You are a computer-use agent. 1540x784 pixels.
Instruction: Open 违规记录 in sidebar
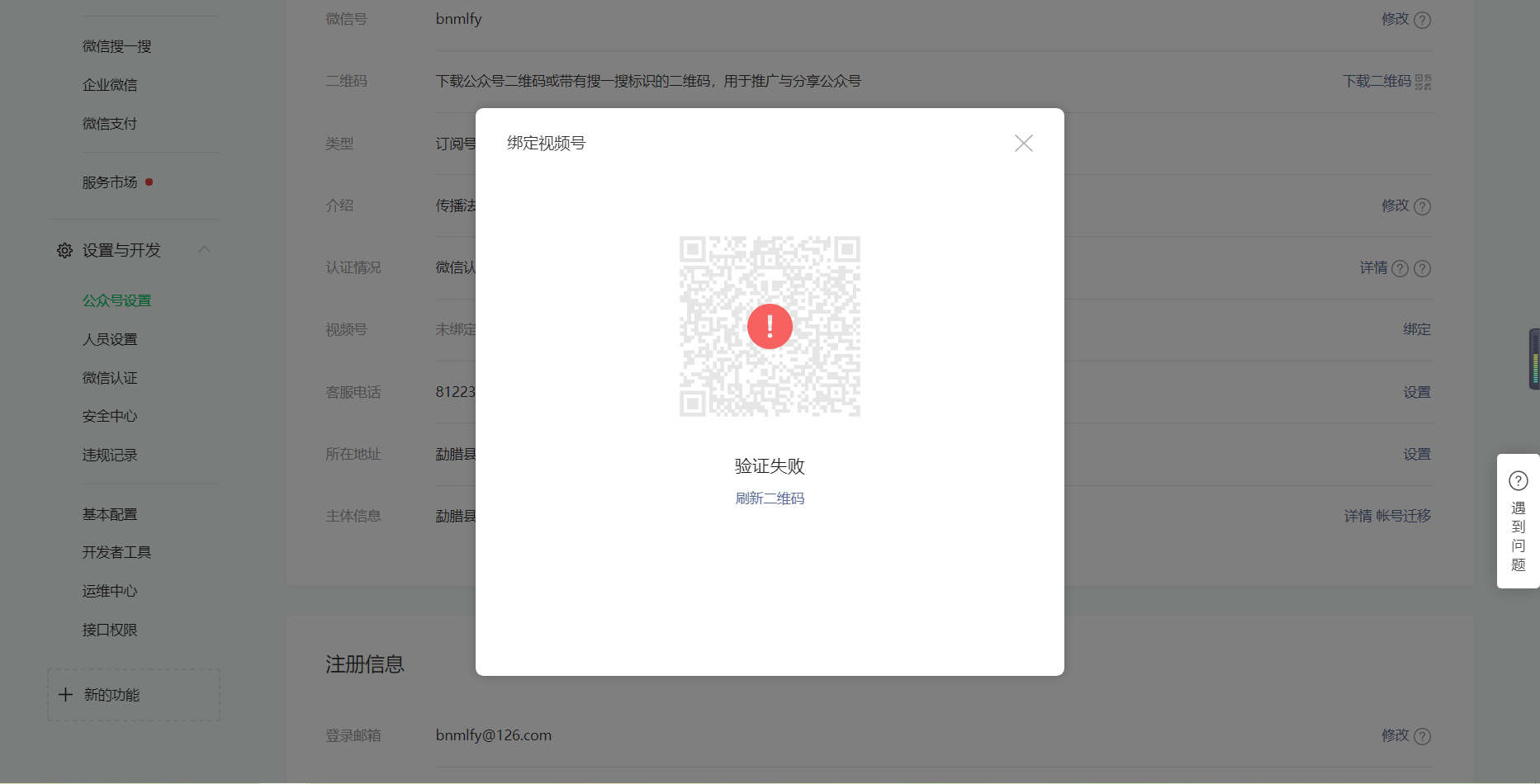[110, 455]
